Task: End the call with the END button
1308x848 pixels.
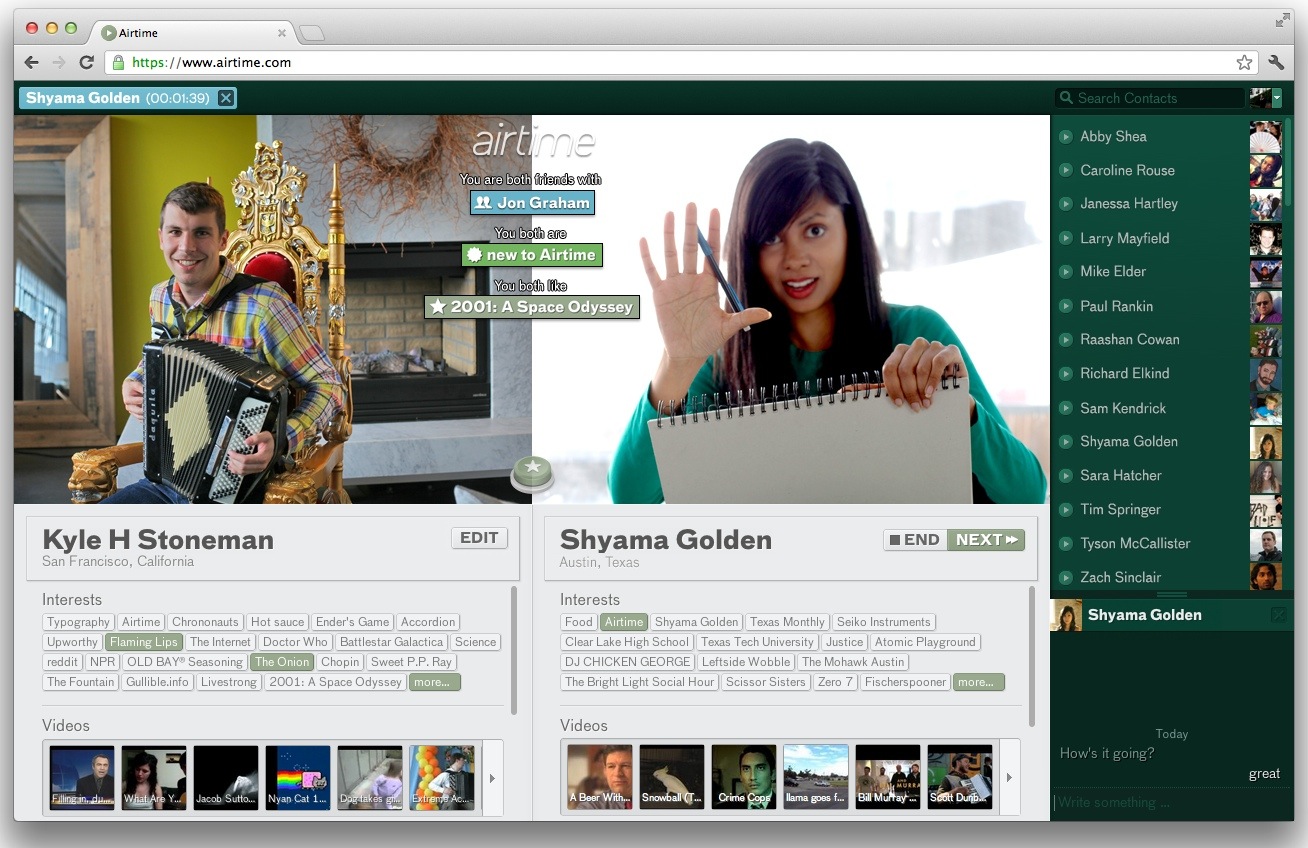Action: pos(915,540)
